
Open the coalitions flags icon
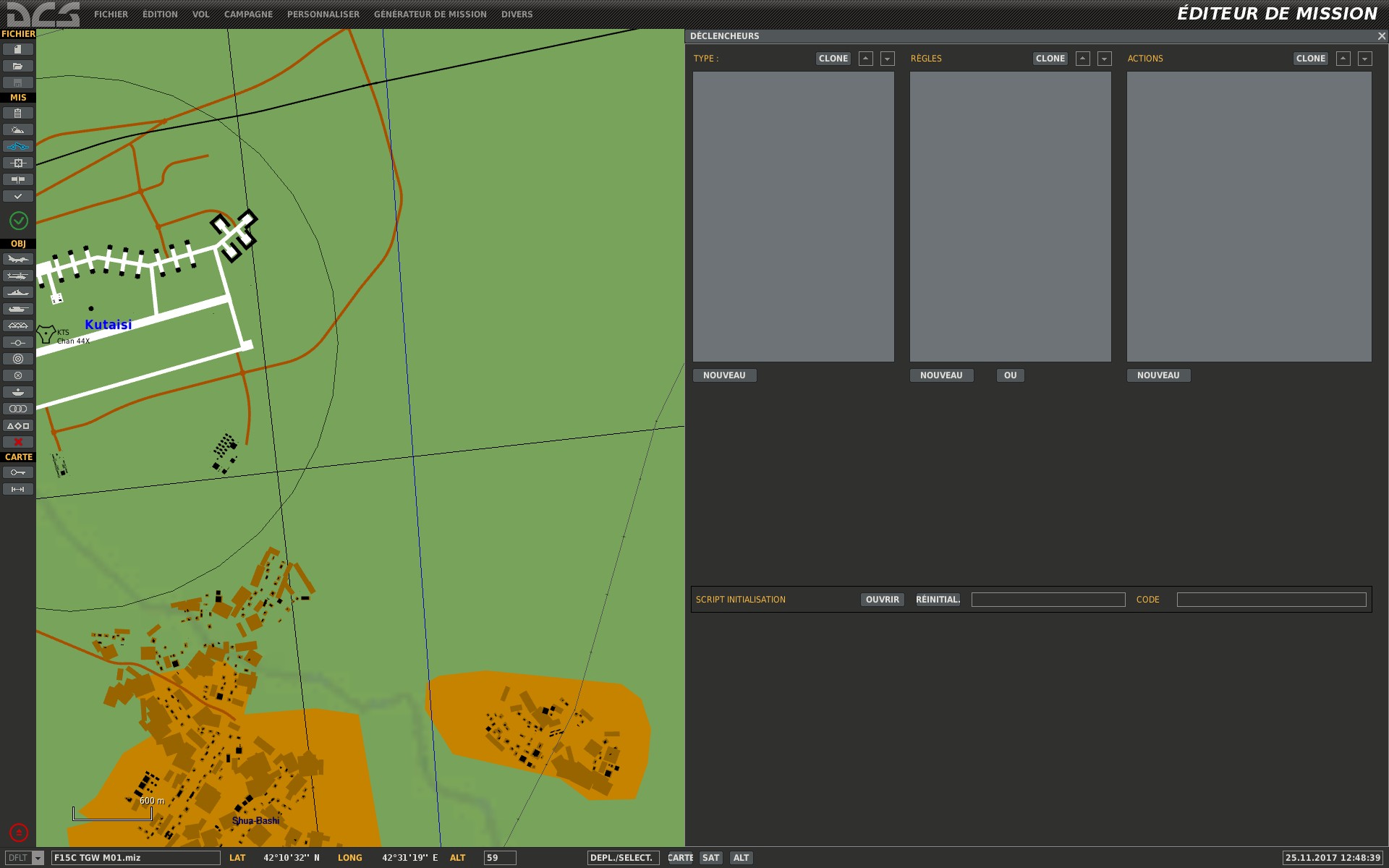[18, 179]
